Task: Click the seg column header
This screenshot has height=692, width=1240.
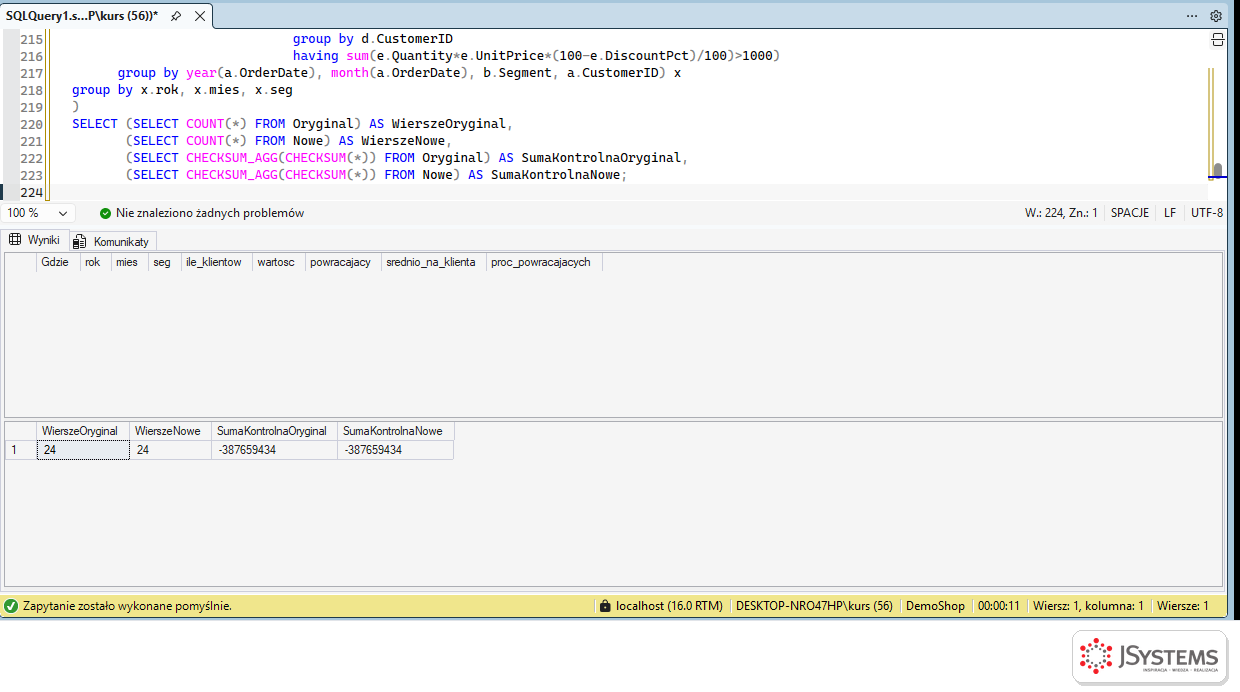Action: 164,262
